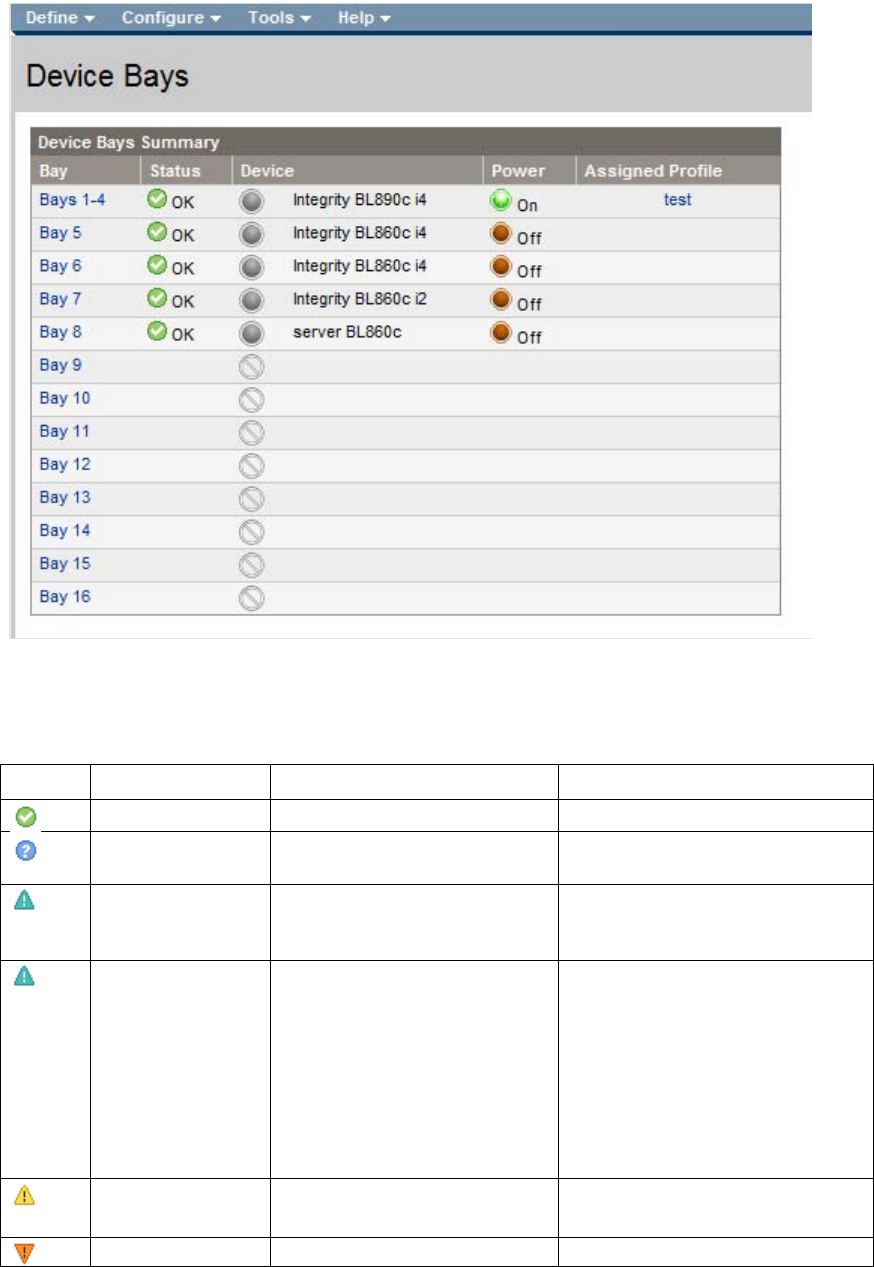
Task: Click the Assigned Profile column header
Action: (x=653, y=171)
